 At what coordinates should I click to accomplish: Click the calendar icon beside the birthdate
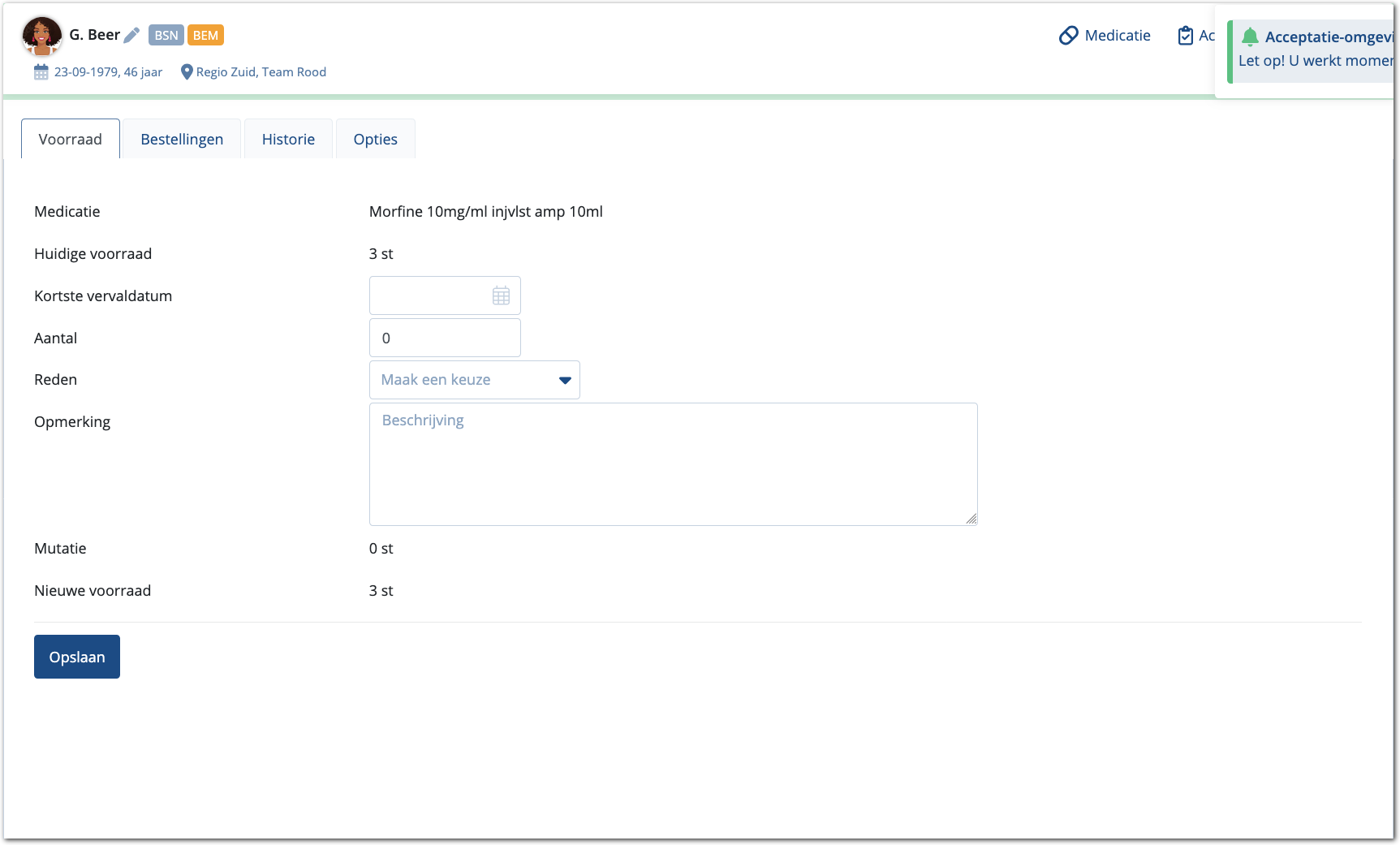pyautogui.click(x=41, y=72)
